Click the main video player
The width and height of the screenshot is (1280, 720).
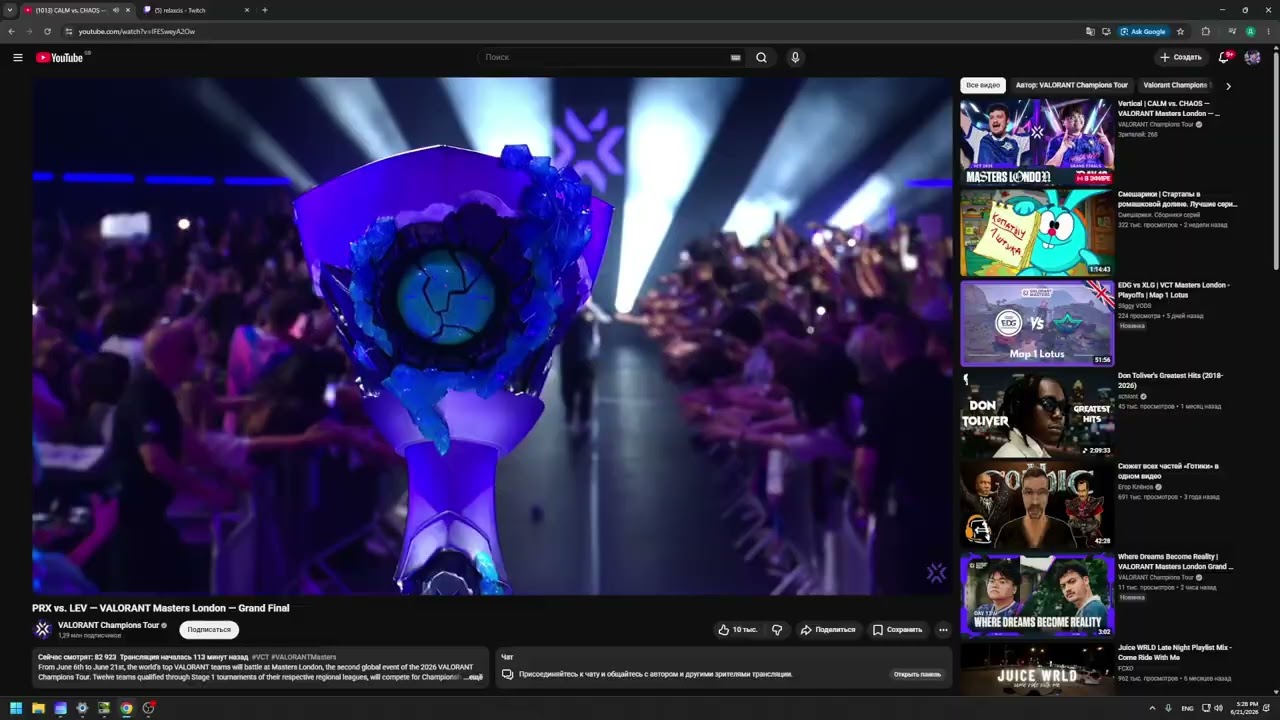pyautogui.click(x=492, y=336)
